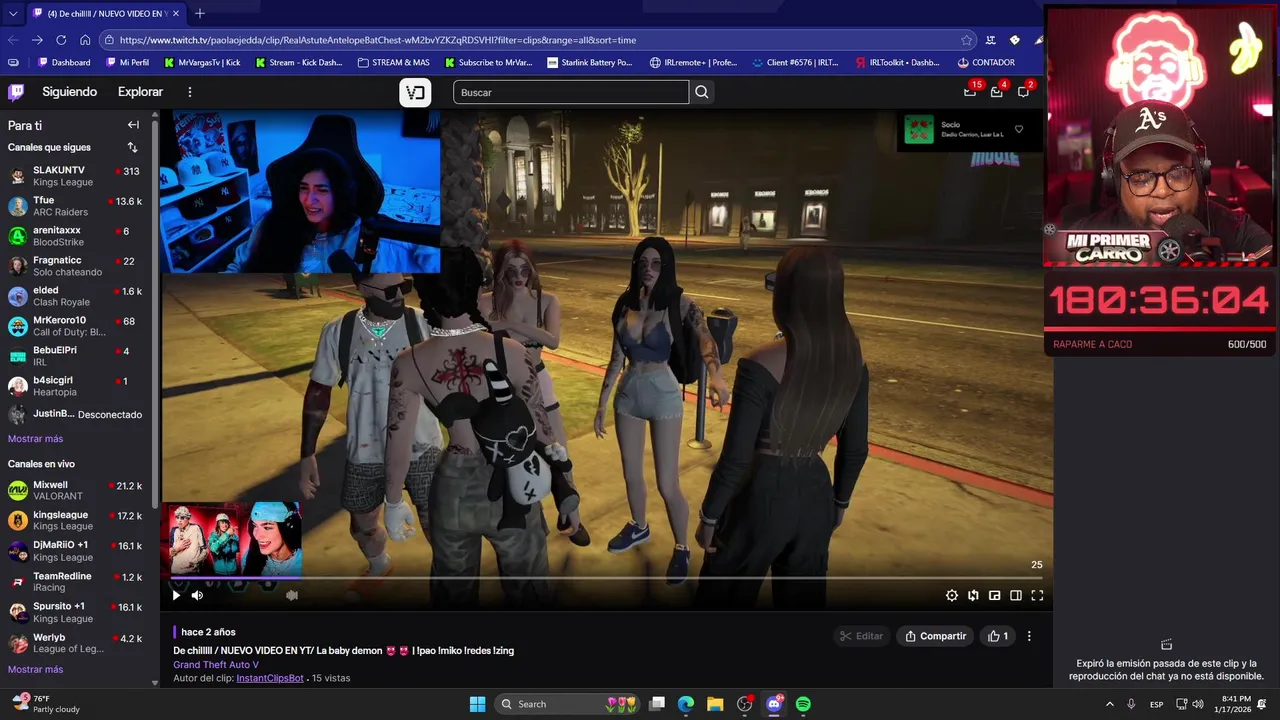Open elded Clash Royale channel
The width and height of the screenshot is (1280, 720).
[76, 296]
